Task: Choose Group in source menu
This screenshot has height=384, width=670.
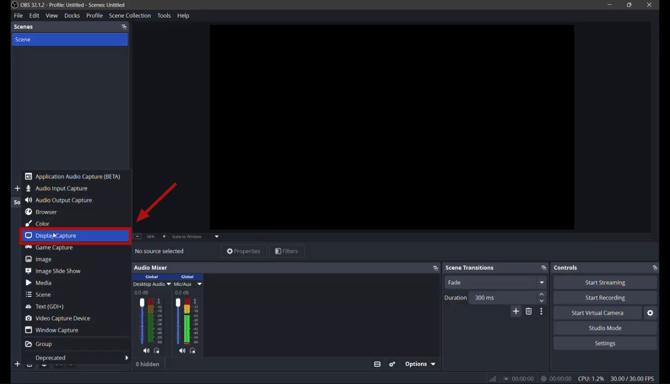Action: pos(76,344)
